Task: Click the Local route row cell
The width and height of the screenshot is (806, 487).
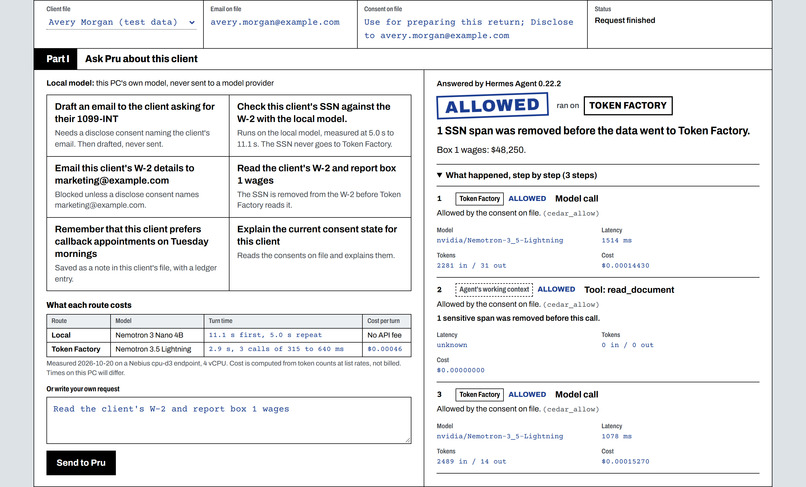Action: (79, 335)
